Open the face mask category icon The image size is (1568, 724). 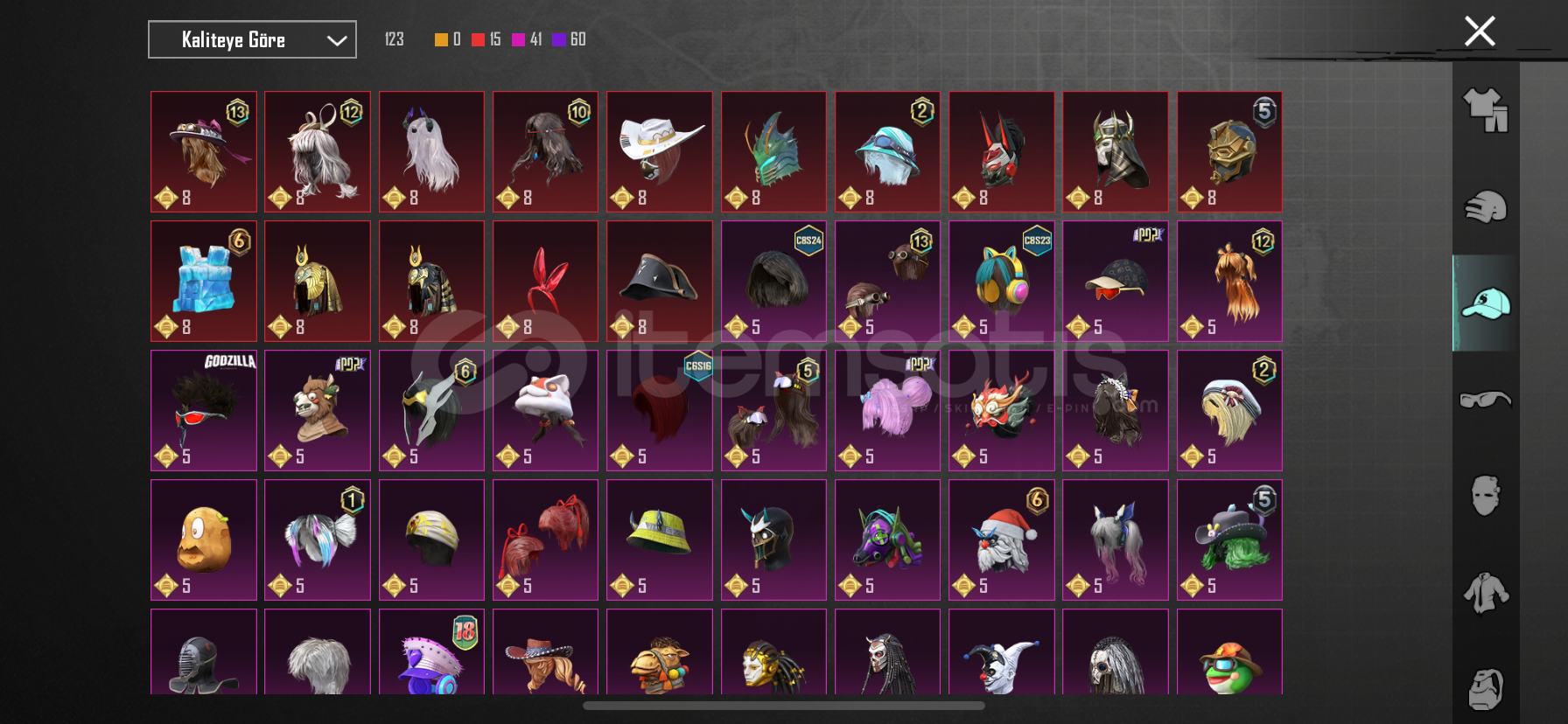[x=1486, y=496]
